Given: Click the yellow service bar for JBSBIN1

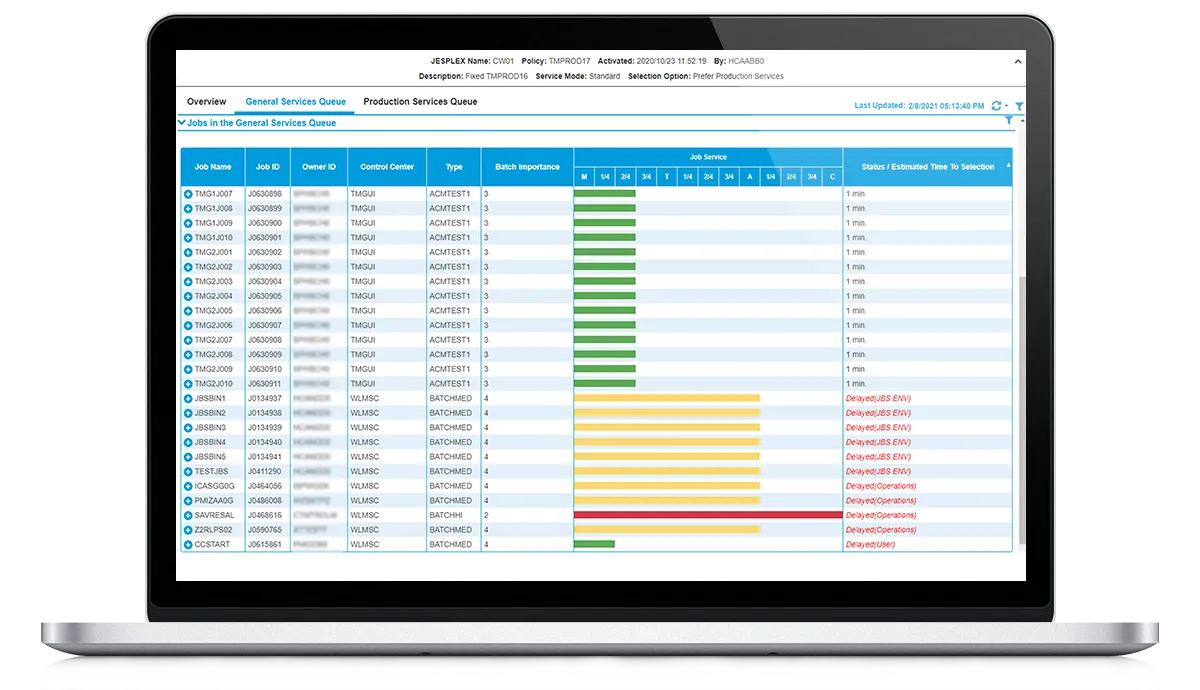Looking at the screenshot, I should [x=667, y=398].
